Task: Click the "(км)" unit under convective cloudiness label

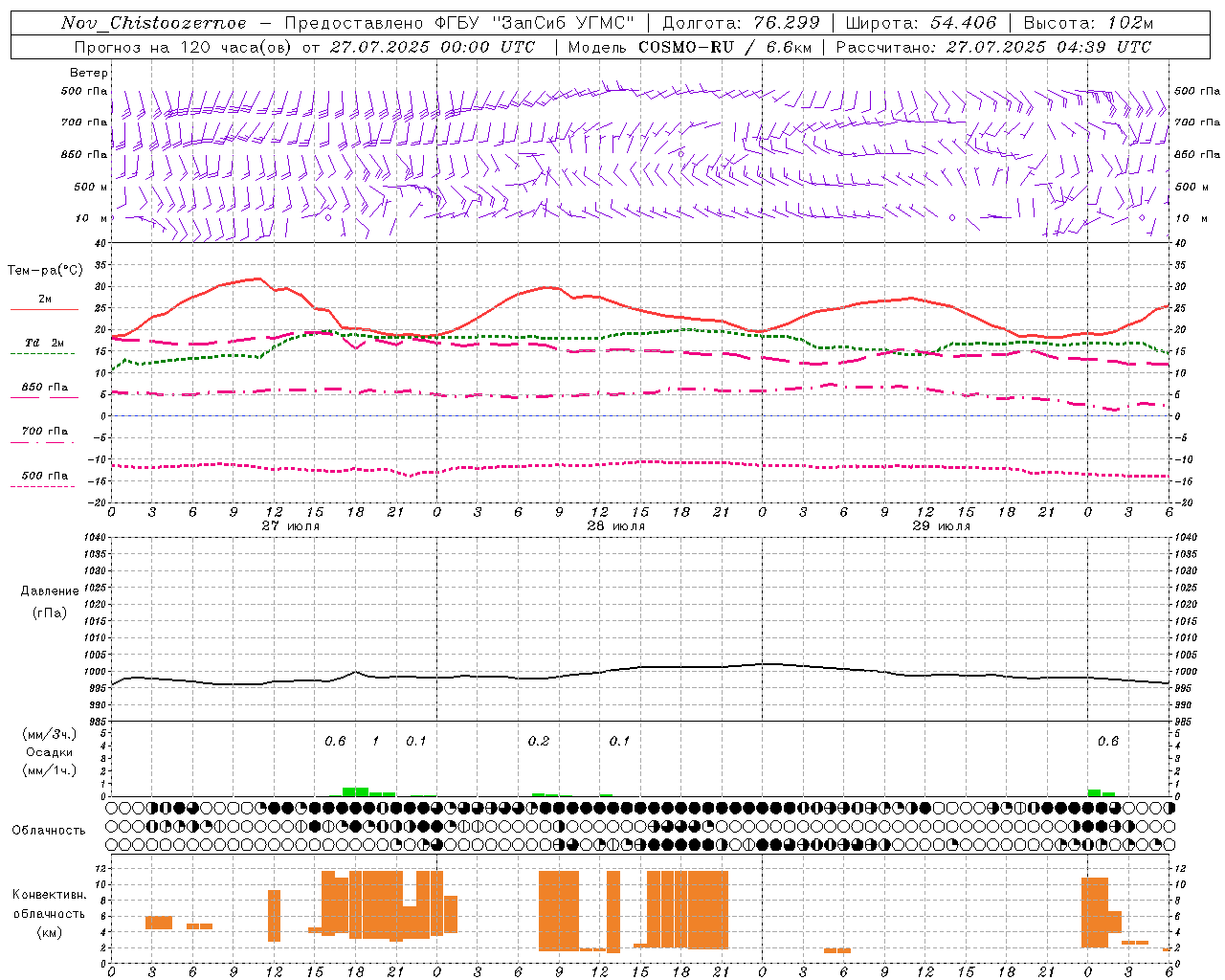Action: (x=50, y=932)
